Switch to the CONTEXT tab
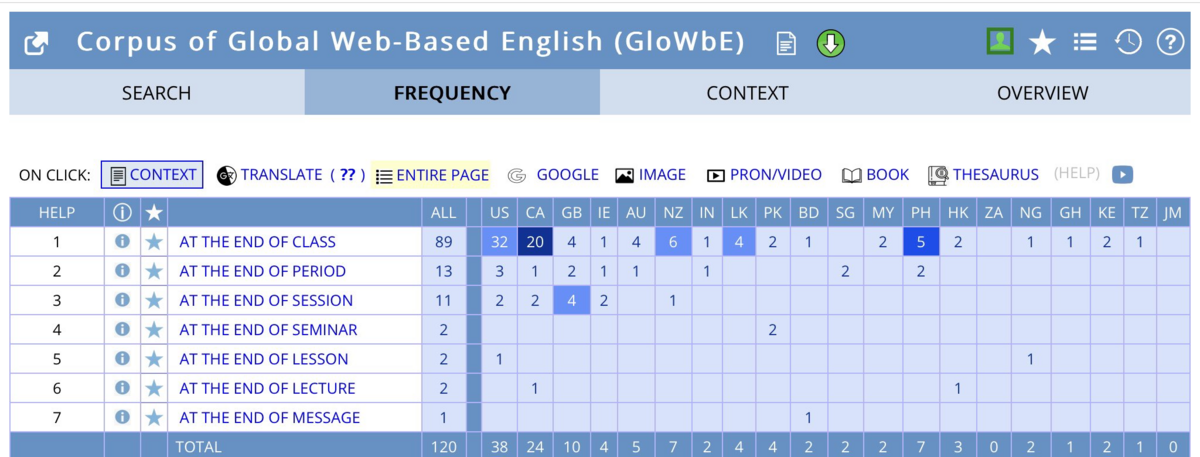Viewport: 1200px width, 457px height. click(747, 93)
